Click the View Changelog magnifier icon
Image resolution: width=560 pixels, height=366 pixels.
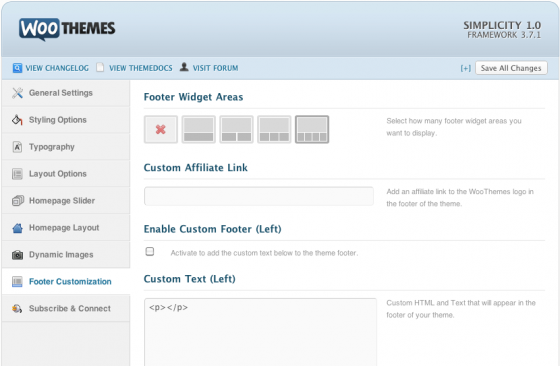click(x=17, y=68)
